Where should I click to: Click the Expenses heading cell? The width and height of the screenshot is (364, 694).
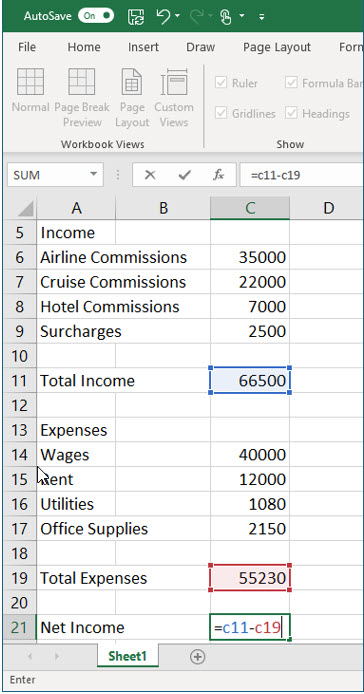[76, 430]
